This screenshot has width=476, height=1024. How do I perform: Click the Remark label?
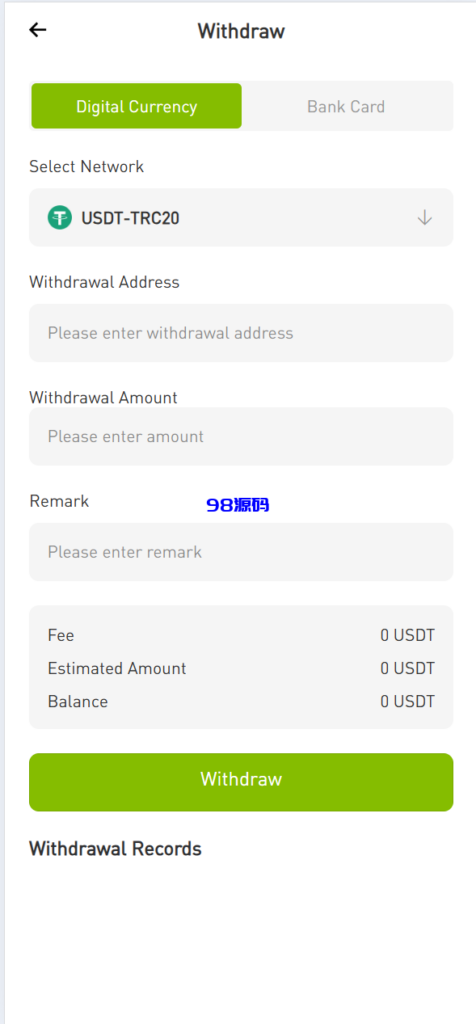coord(59,502)
